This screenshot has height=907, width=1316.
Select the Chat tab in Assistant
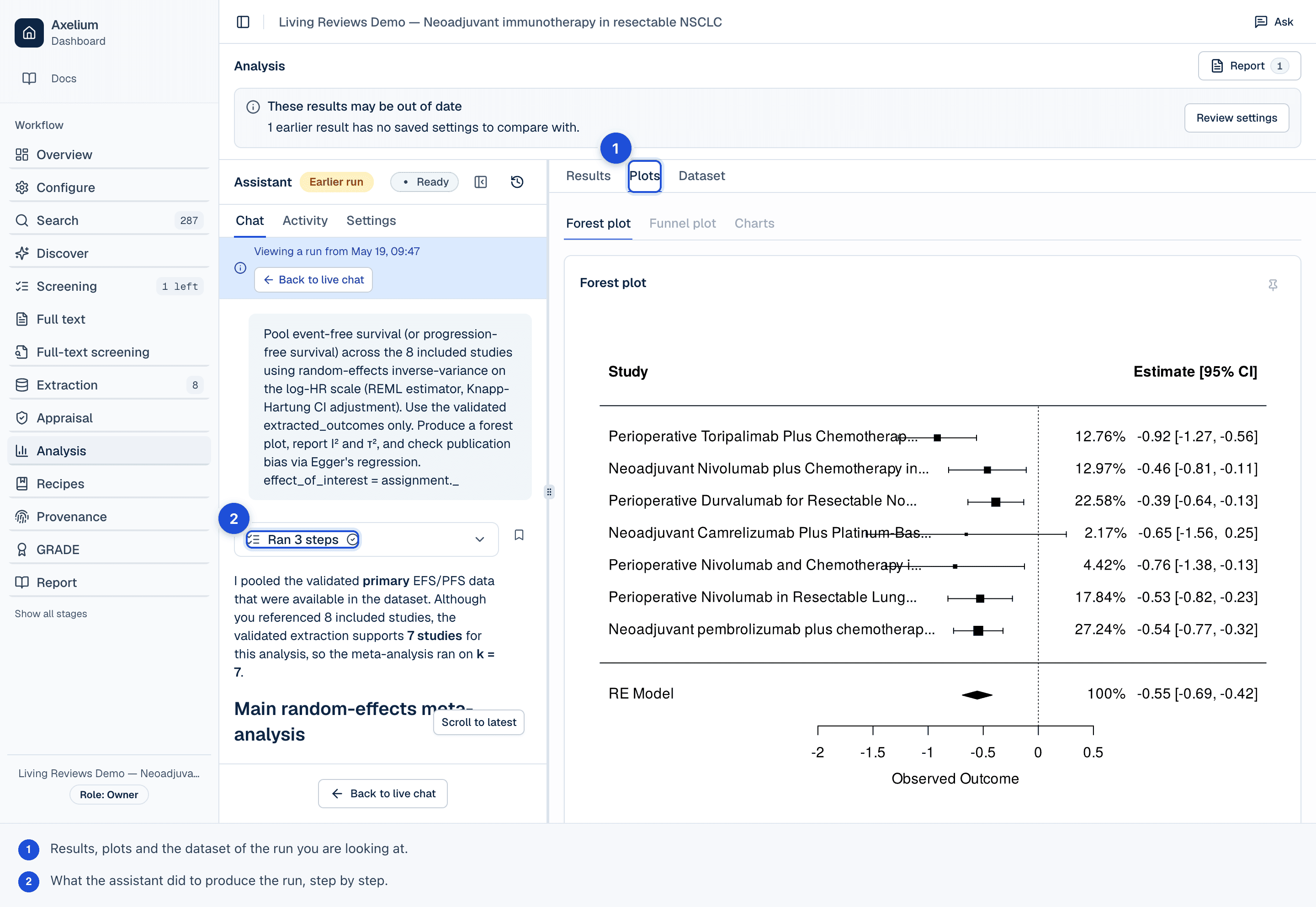(x=249, y=220)
